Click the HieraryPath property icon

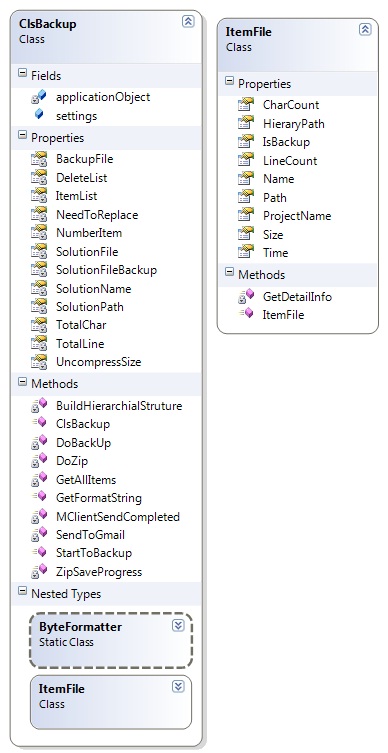click(x=246, y=123)
